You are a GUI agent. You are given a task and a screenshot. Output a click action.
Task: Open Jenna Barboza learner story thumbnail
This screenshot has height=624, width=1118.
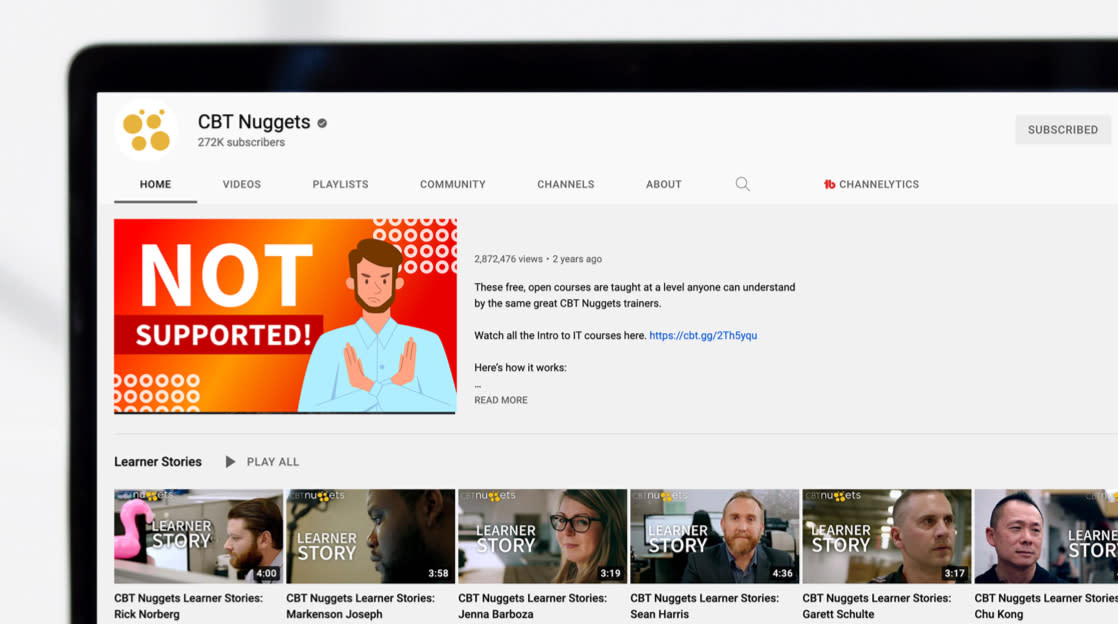543,536
